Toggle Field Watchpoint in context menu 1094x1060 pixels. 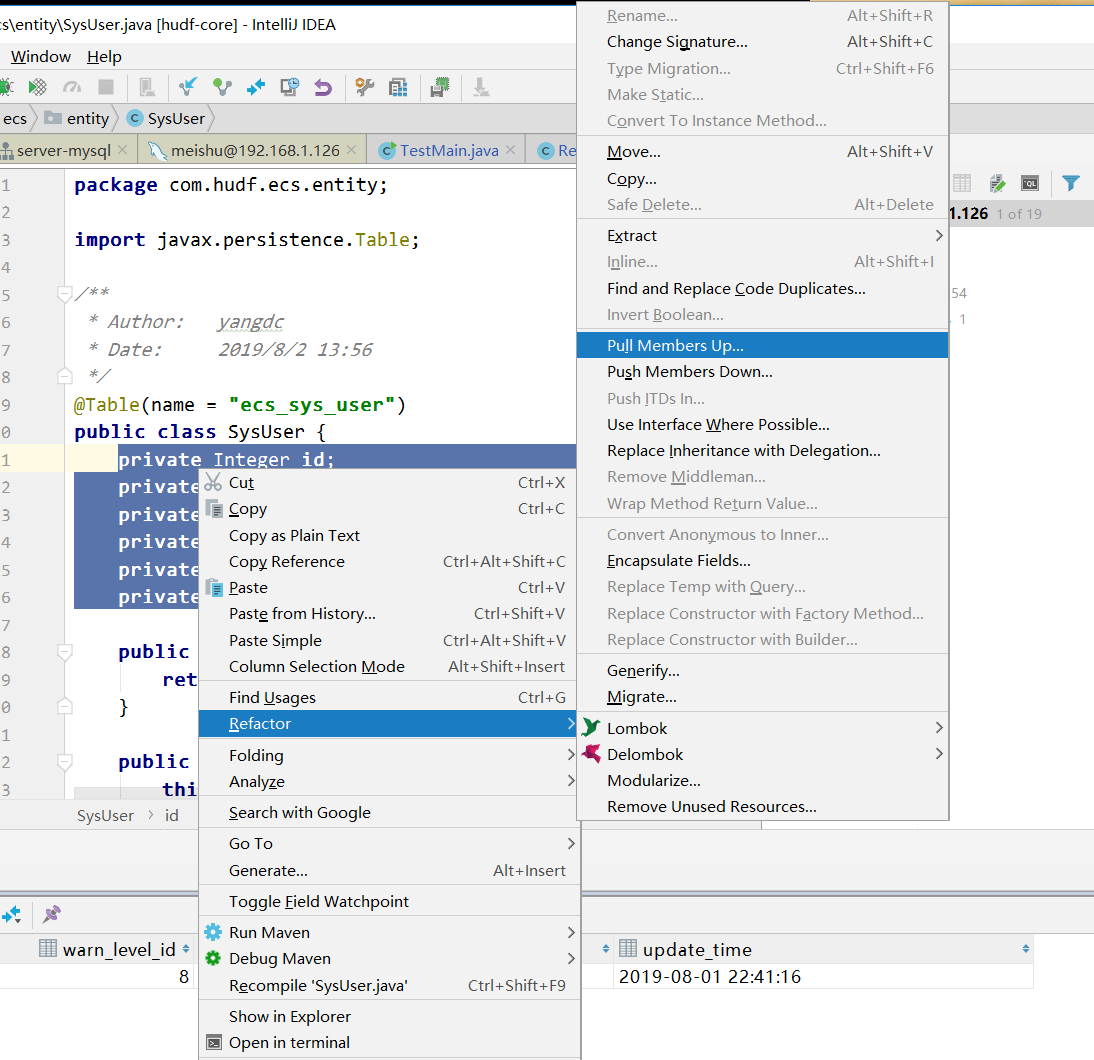point(319,901)
